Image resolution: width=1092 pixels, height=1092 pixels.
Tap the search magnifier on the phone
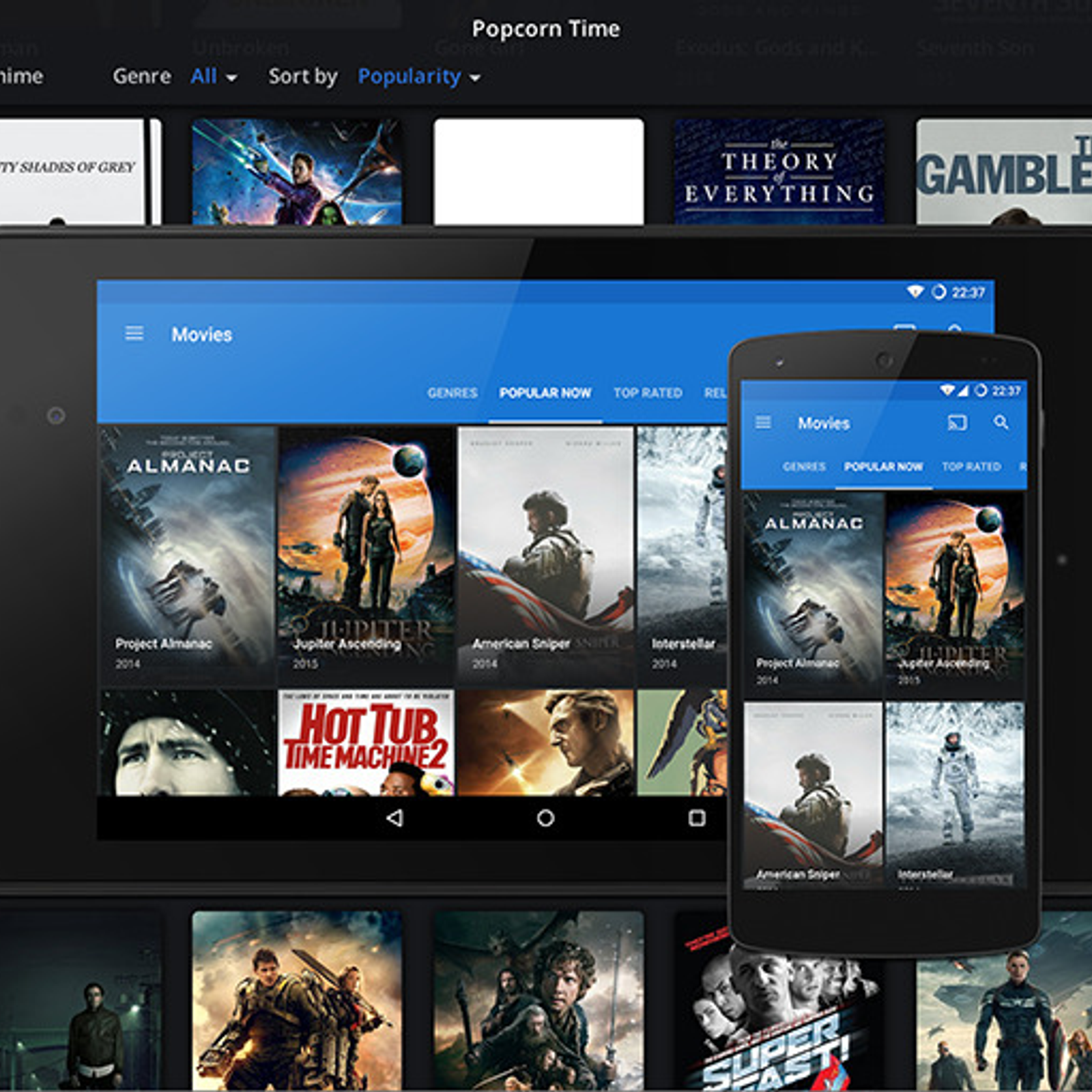pos(1001,422)
